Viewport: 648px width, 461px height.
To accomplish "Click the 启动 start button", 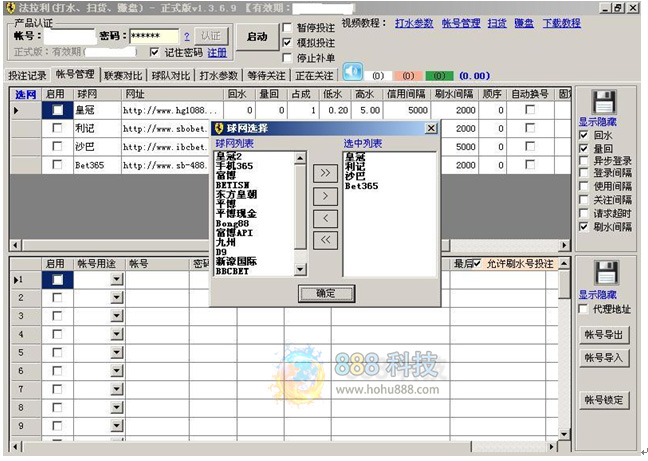I will tap(257, 37).
